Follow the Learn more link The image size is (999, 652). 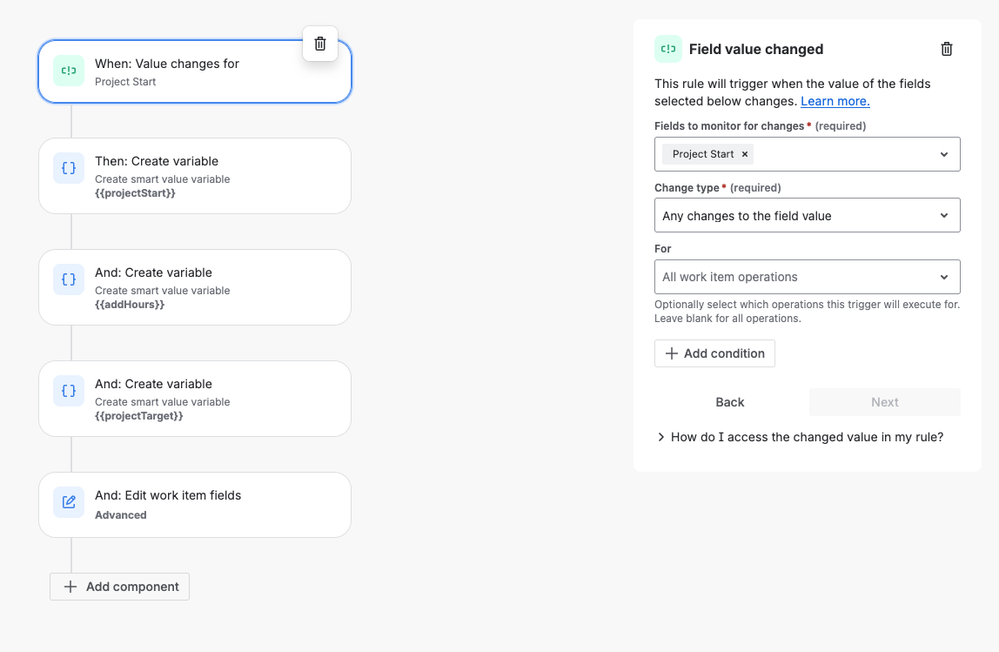tap(835, 101)
